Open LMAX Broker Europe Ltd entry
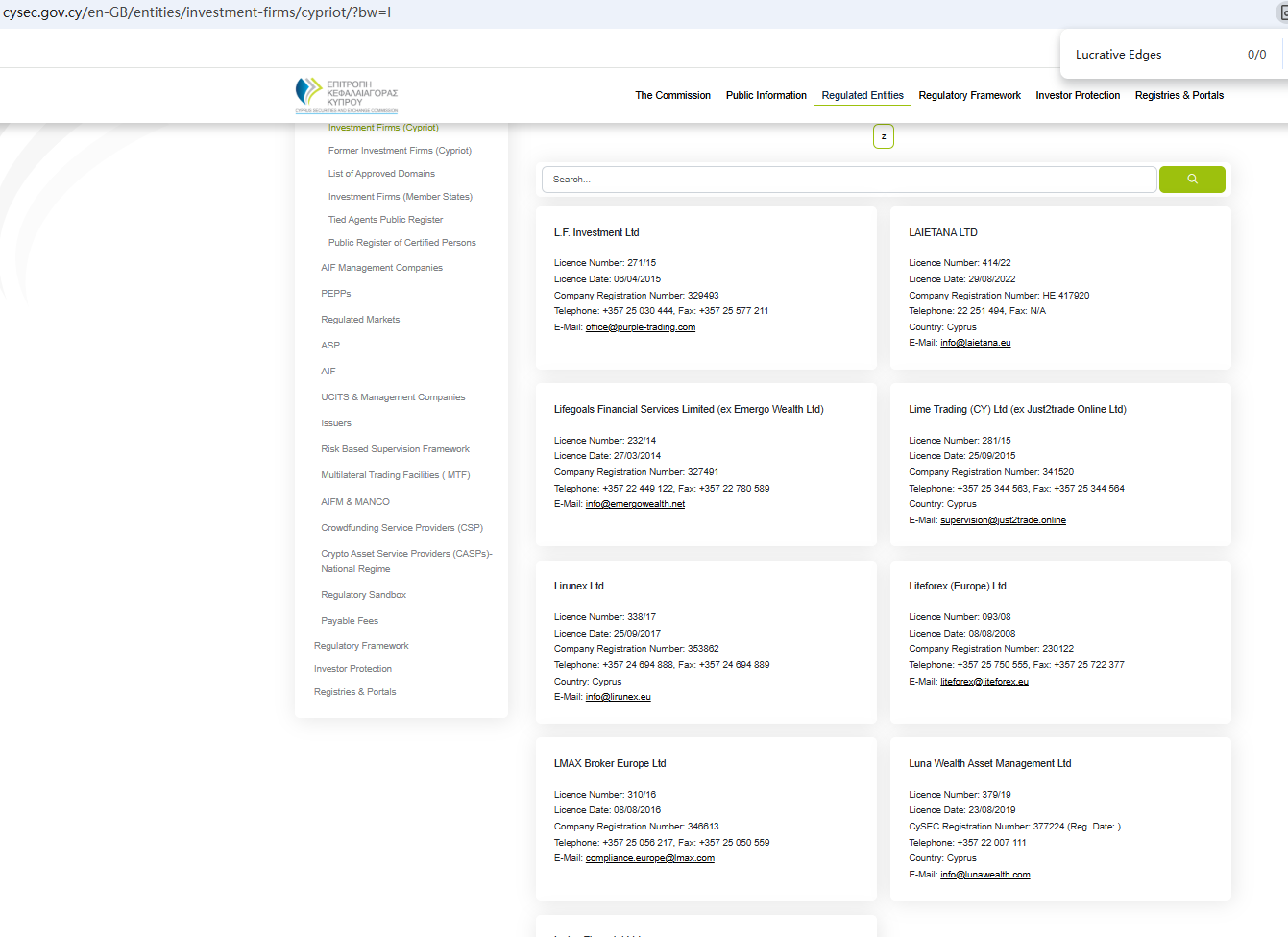Viewport: 1288px width, 937px height. 610,764
